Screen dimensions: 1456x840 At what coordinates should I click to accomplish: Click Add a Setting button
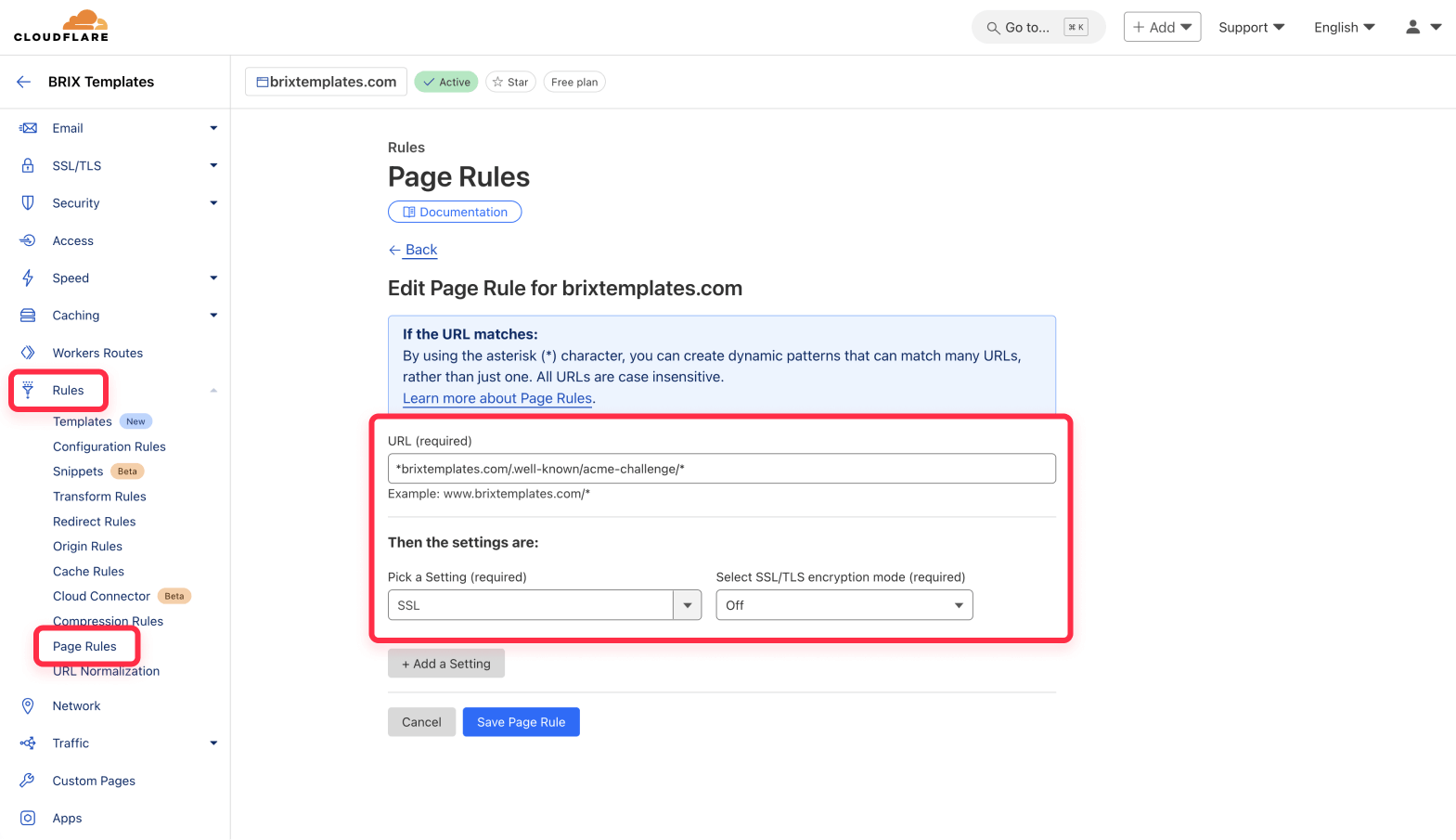pos(446,664)
